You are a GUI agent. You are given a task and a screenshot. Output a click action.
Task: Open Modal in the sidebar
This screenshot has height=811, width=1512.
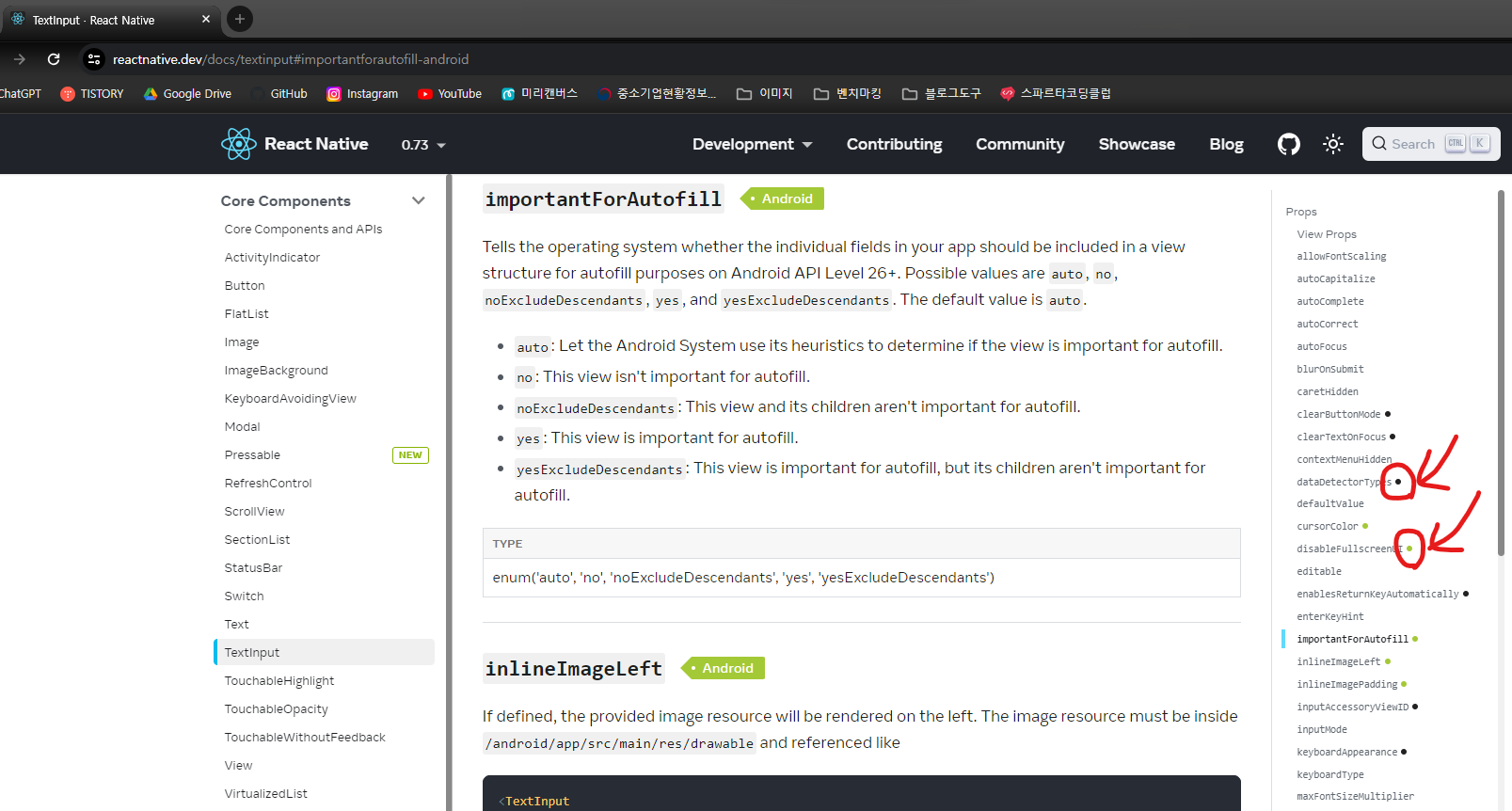(x=242, y=426)
